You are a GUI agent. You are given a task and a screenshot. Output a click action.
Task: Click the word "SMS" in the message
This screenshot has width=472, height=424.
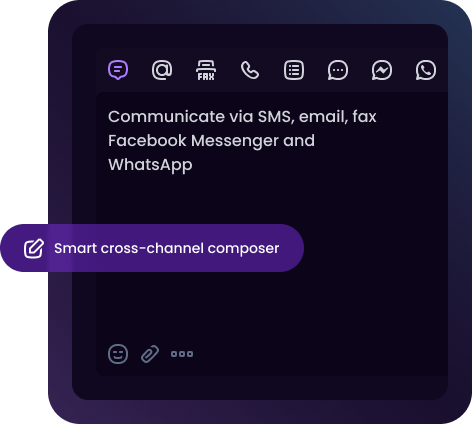coord(276,117)
